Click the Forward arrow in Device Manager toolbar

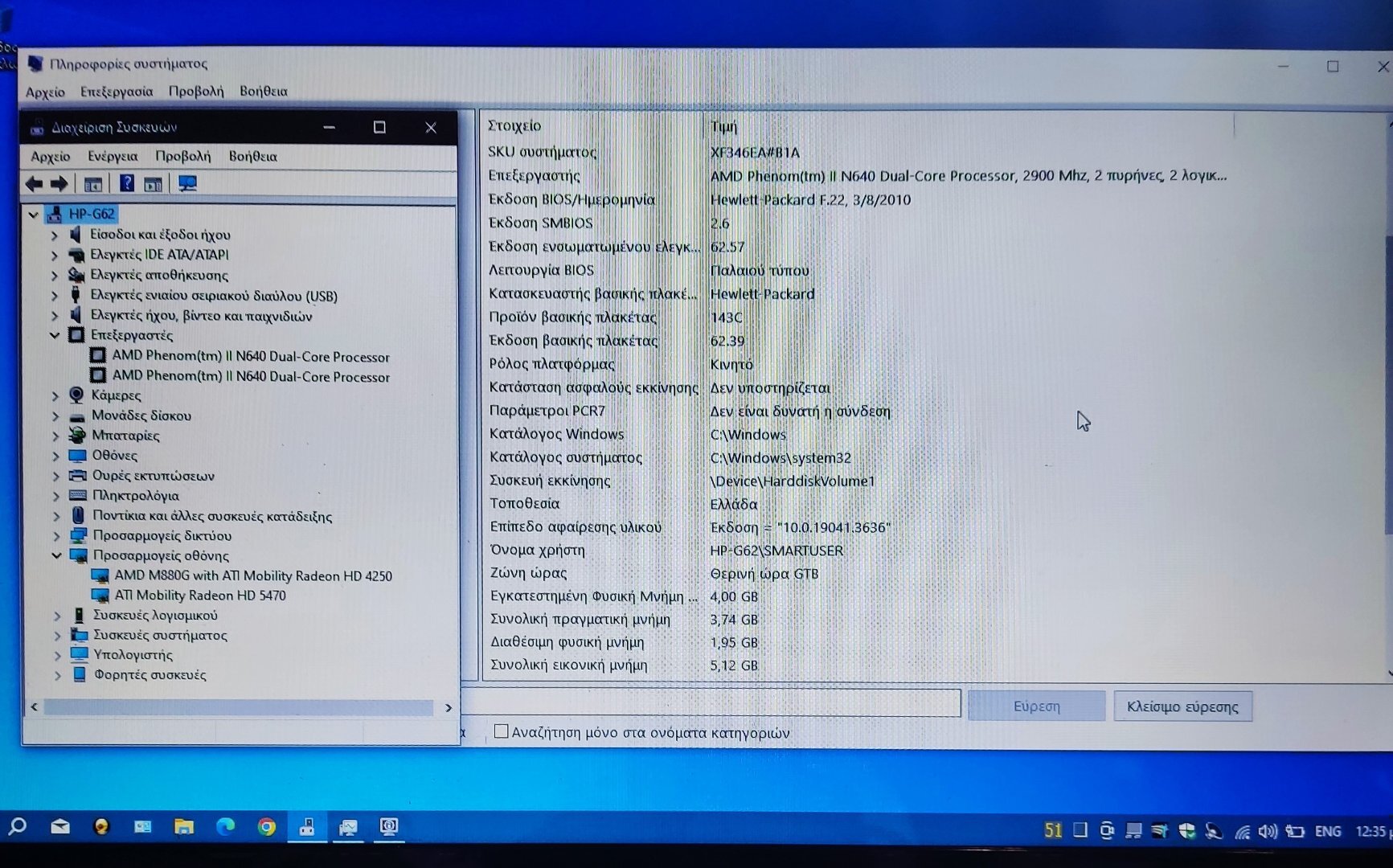pyautogui.click(x=59, y=184)
